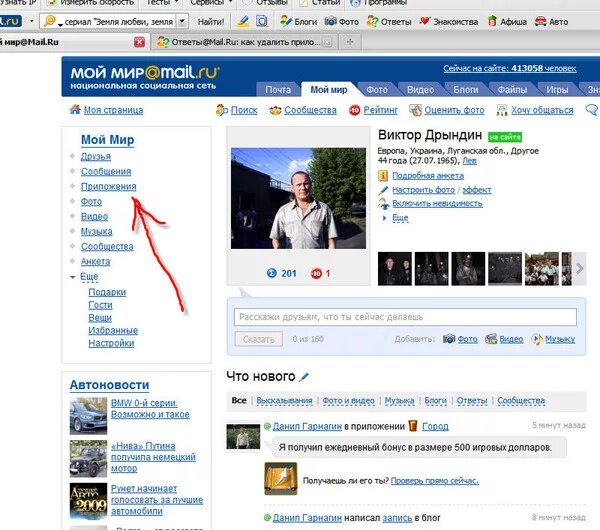The image size is (600, 530).
Task: Open Подарки in the left menu
Action: click(107, 292)
